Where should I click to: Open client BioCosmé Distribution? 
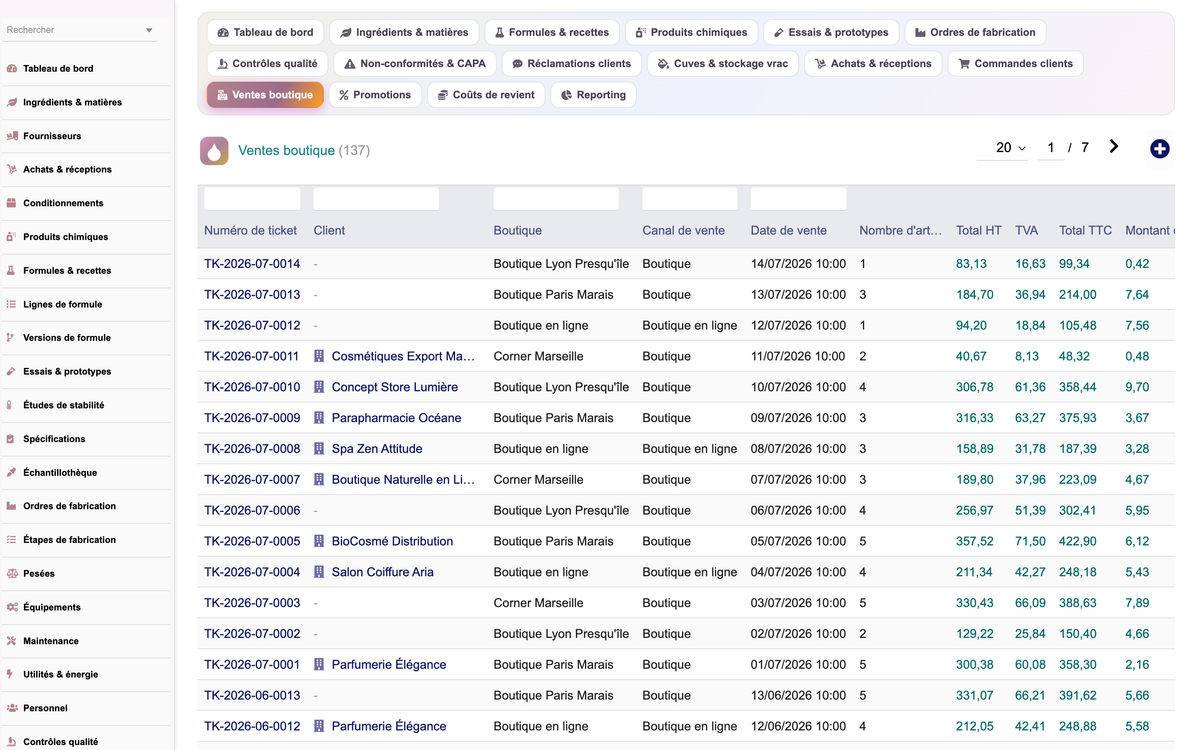392,541
